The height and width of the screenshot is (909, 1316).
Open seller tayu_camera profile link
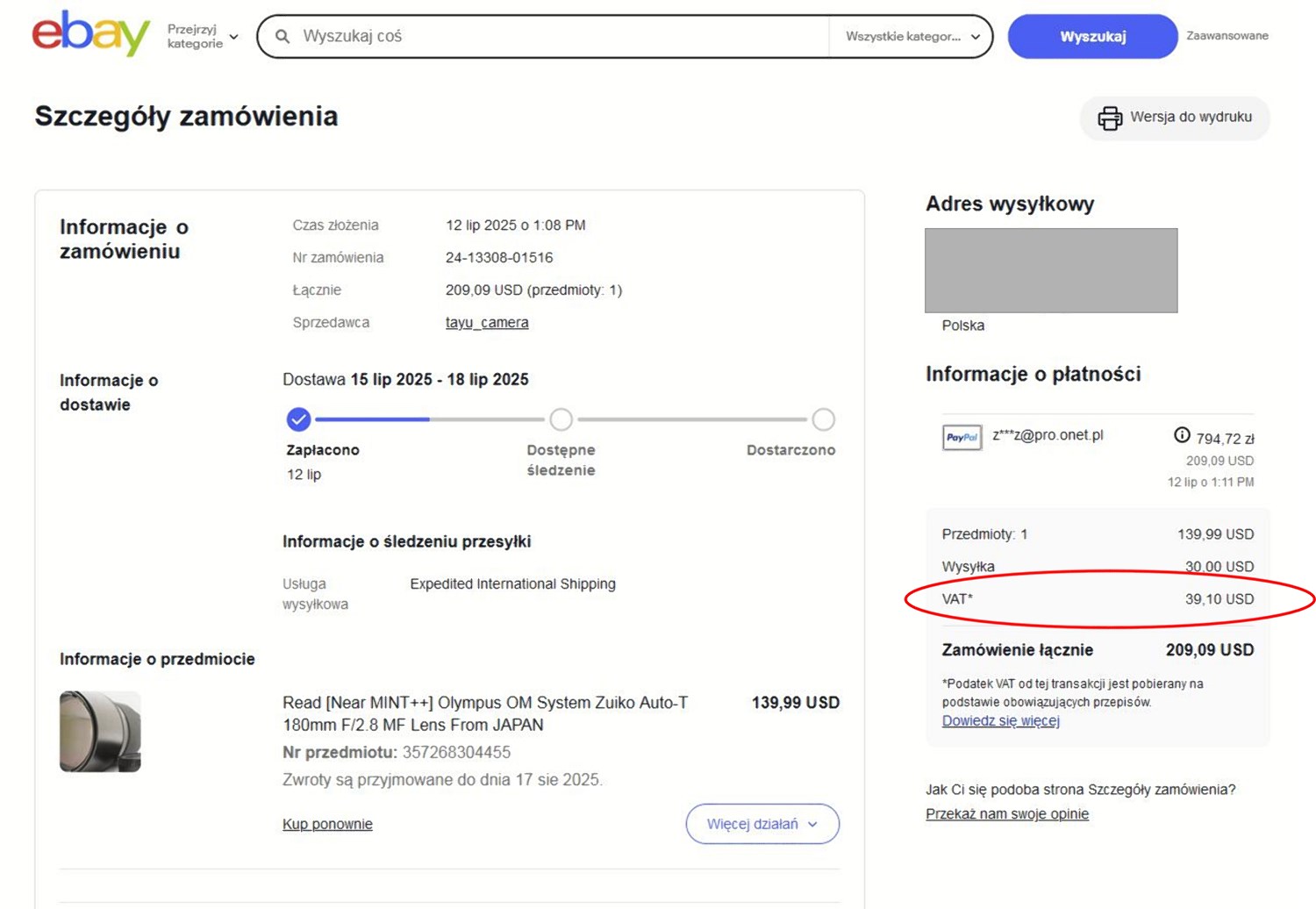[x=487, y=323]
